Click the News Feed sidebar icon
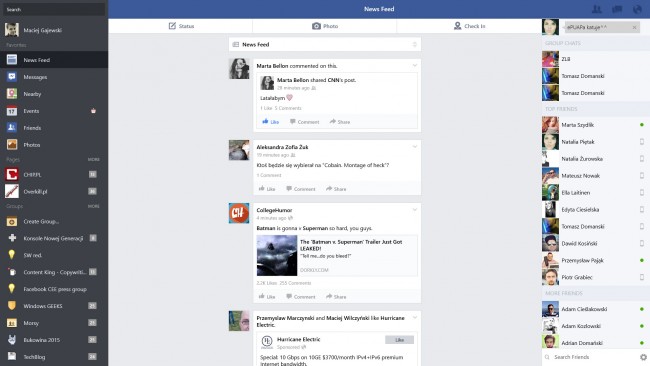This screenshot has height=366, width=650. coord(12,60)
